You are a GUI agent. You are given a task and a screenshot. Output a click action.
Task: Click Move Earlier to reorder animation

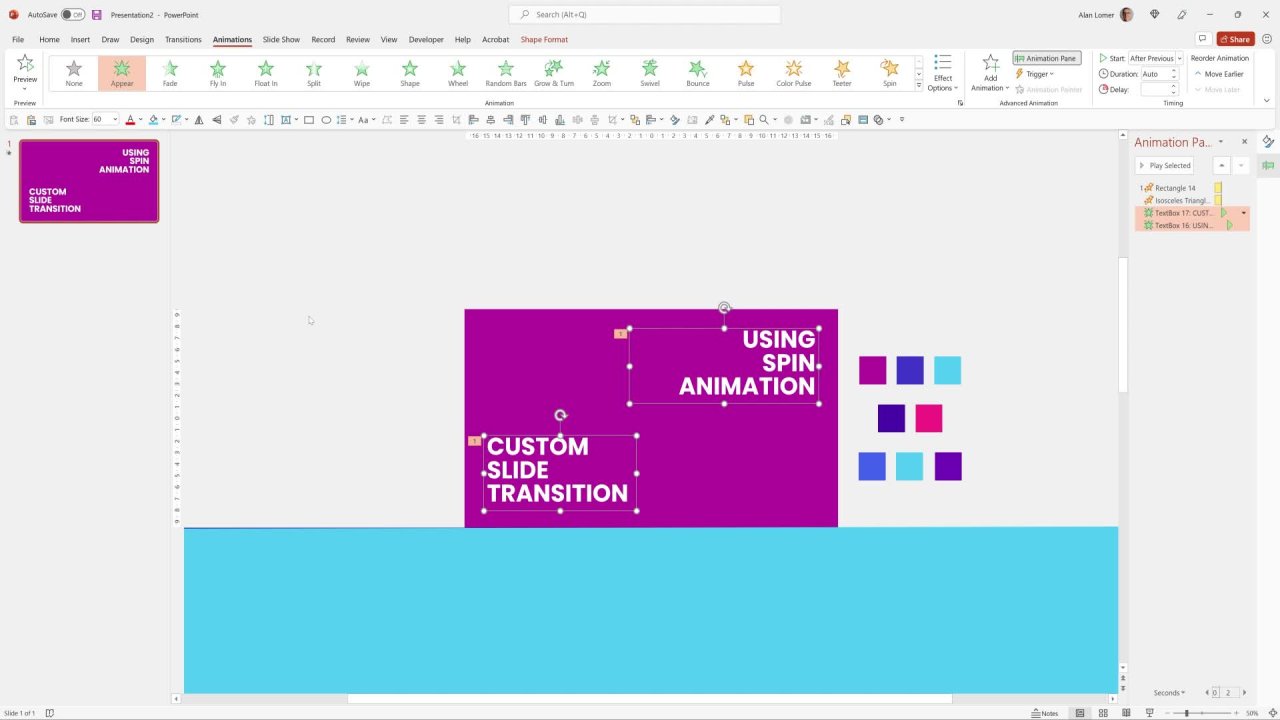point(1218,74)
